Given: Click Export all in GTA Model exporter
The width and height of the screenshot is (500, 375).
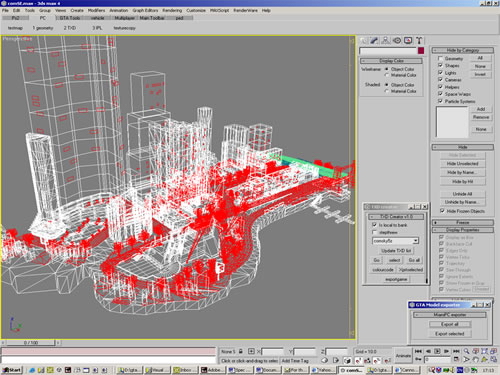Looking at the screenshot, I should [x=450, y=324].
